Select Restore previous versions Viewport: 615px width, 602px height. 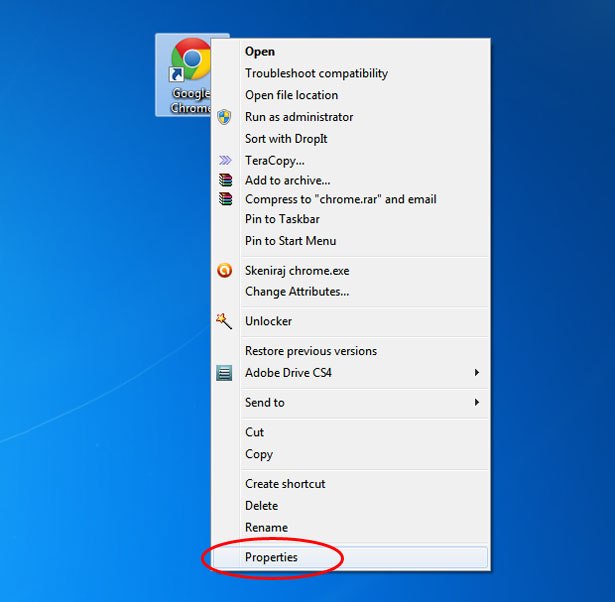point(310,351)
